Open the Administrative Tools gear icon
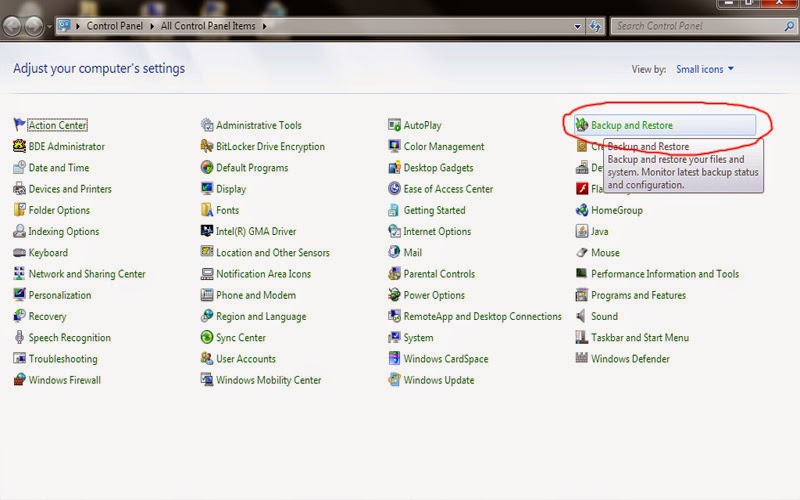 207,124
